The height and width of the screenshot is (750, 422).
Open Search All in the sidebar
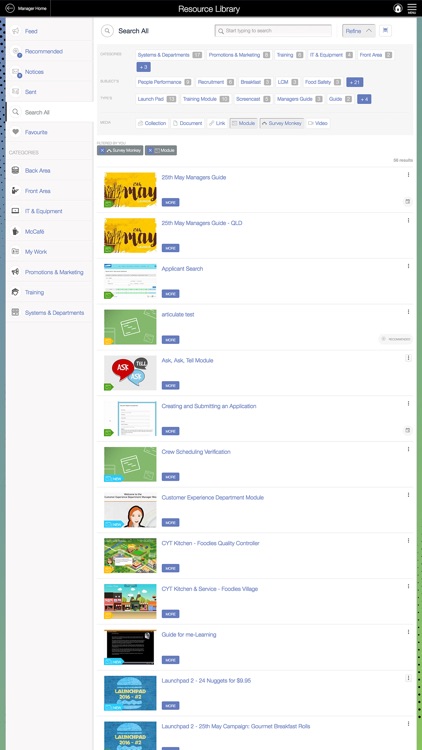click(50, 112)
